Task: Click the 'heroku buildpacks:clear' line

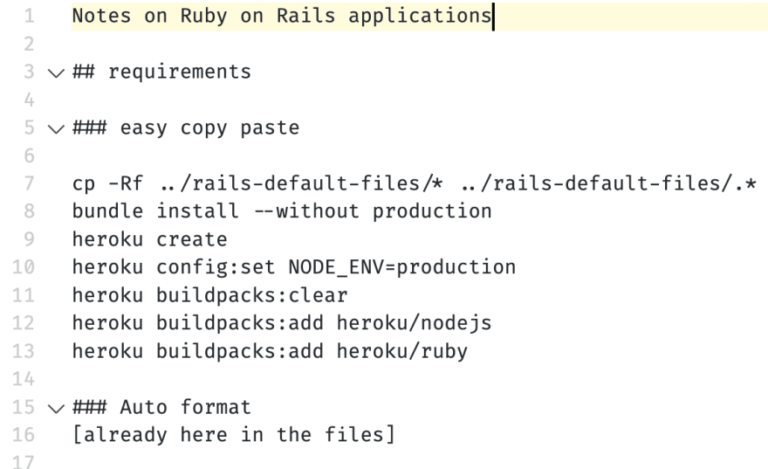Action: (x=210, y=295)
